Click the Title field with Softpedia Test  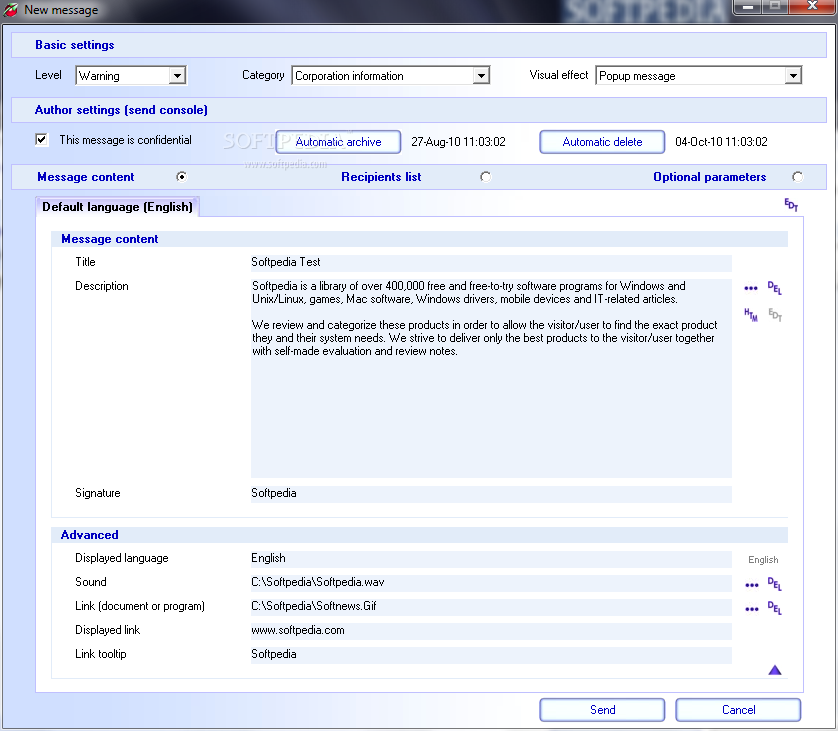coord(491,262)
